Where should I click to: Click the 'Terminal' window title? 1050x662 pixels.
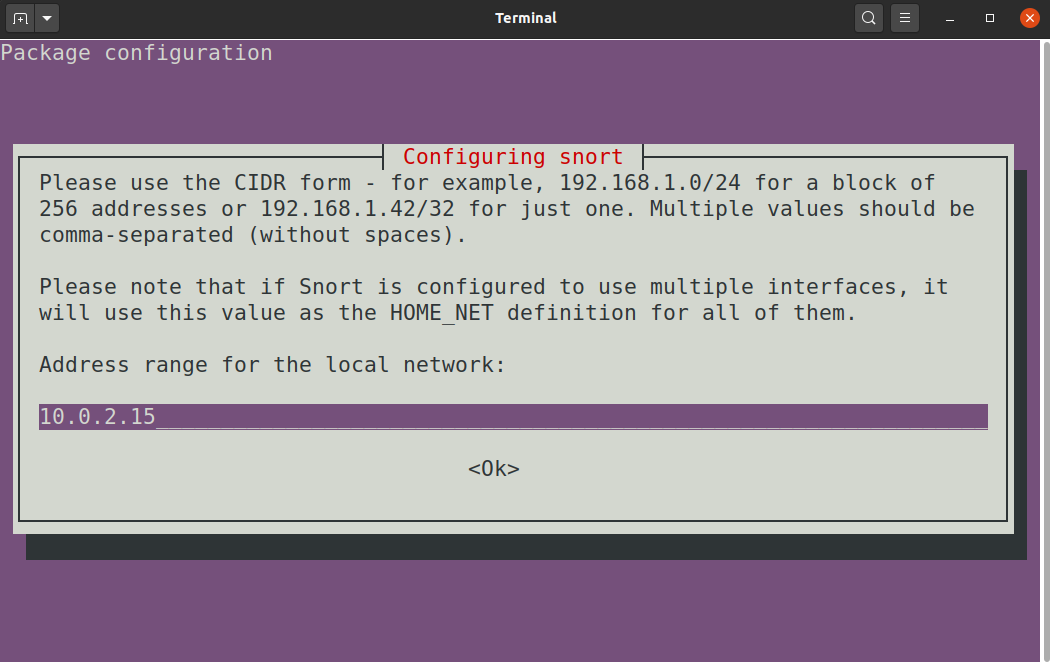point(526,18)
